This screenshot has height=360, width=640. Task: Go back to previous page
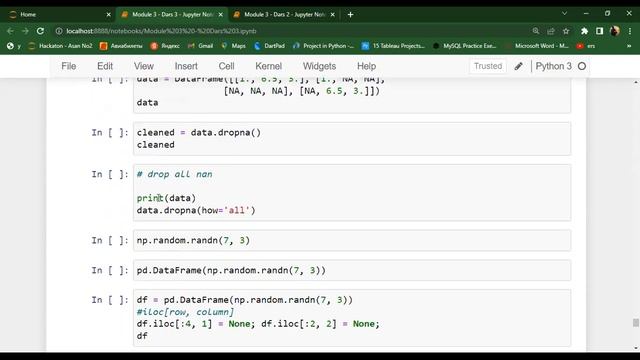point(10,31)
